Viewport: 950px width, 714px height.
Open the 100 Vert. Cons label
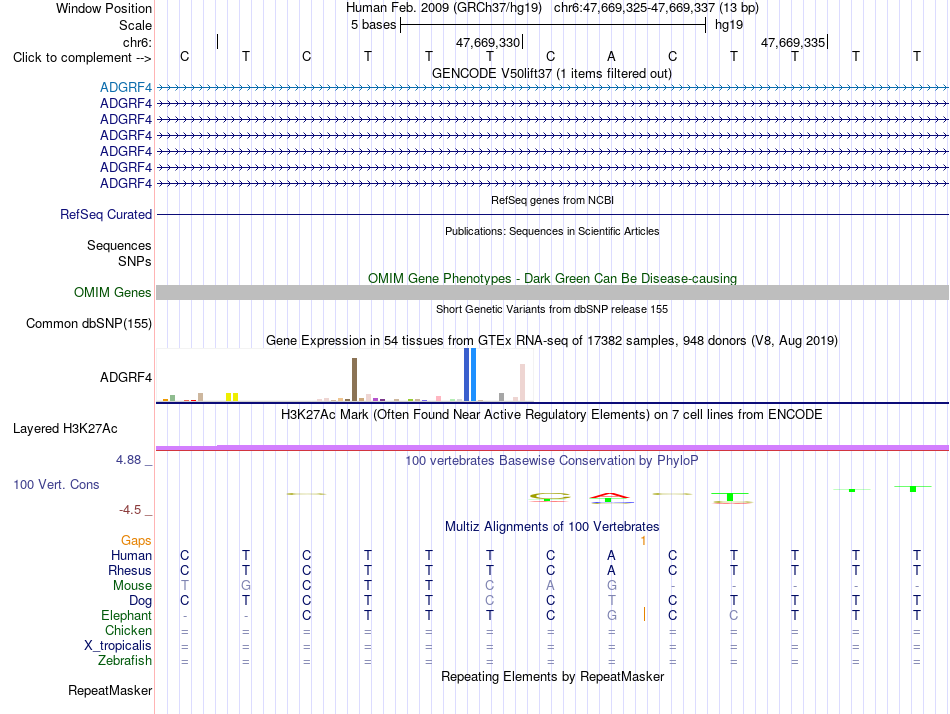pos(56,484)
